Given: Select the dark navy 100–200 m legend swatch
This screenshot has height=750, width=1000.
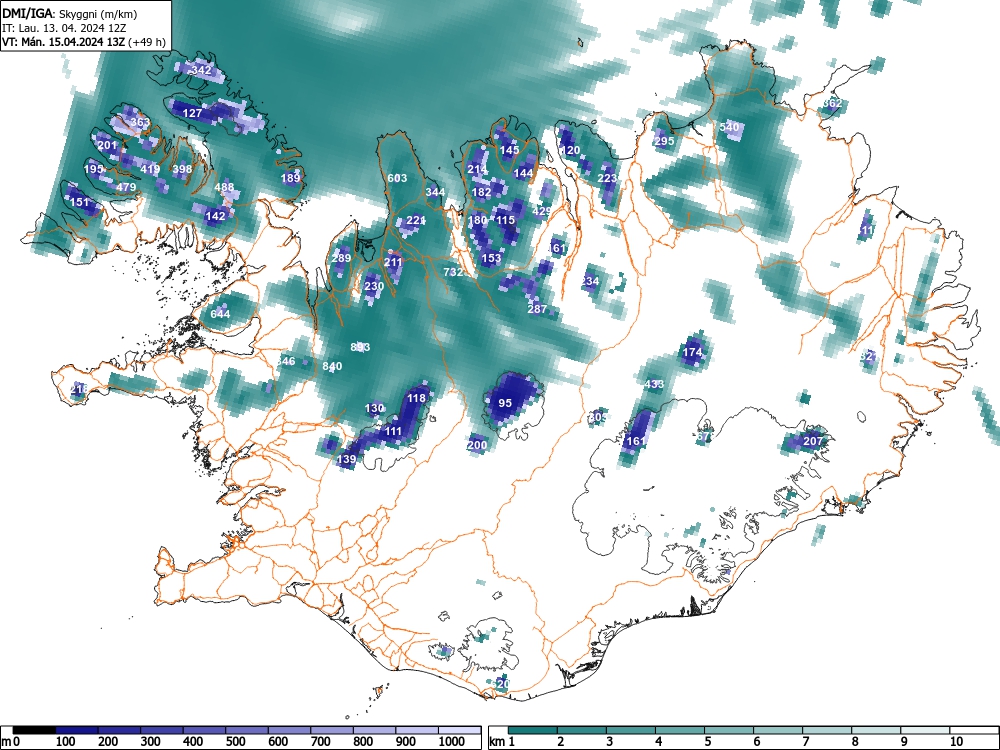Looking at the screenshot, I should click(77, 730).
